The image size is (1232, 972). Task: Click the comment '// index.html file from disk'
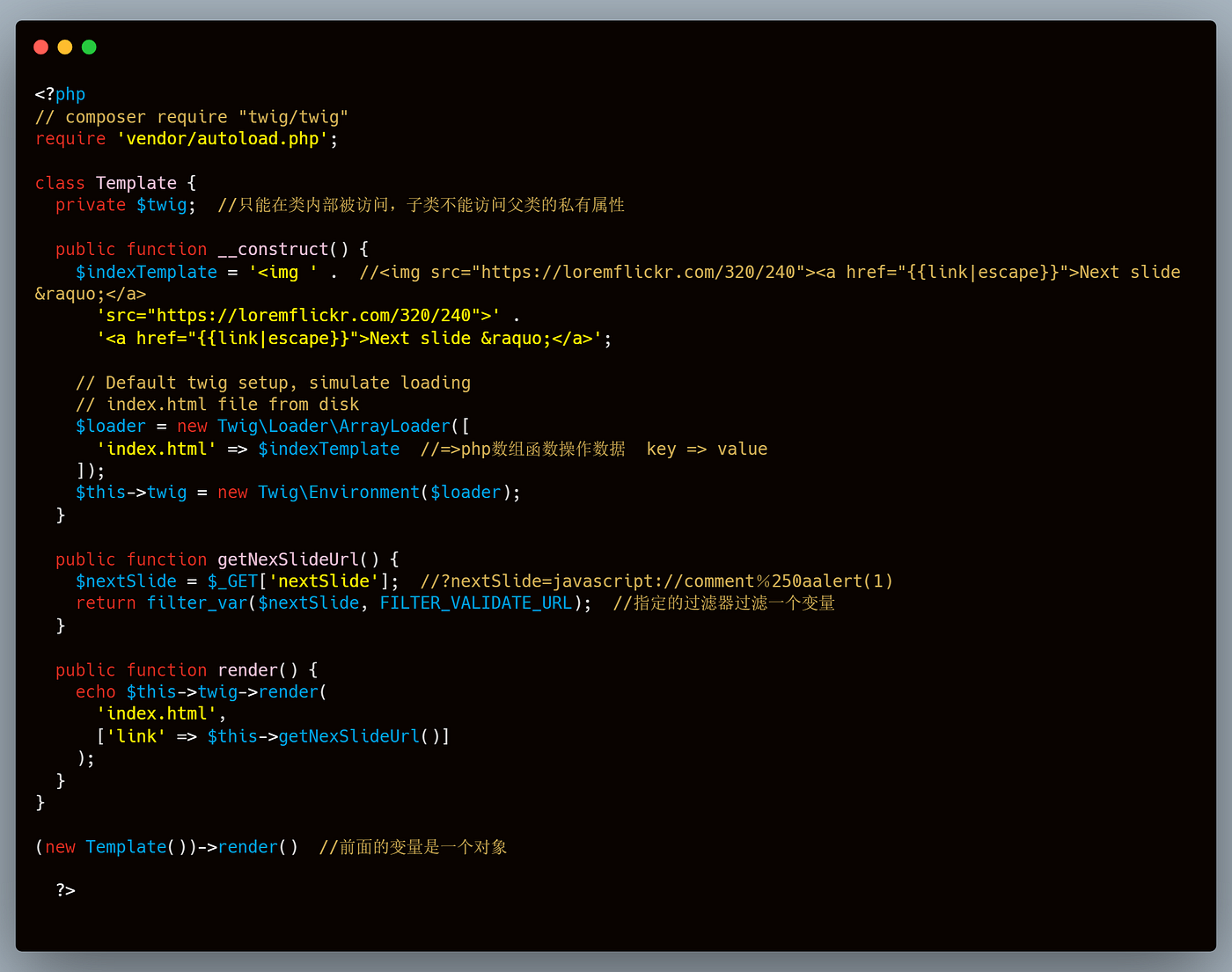[x=217, y=405]
